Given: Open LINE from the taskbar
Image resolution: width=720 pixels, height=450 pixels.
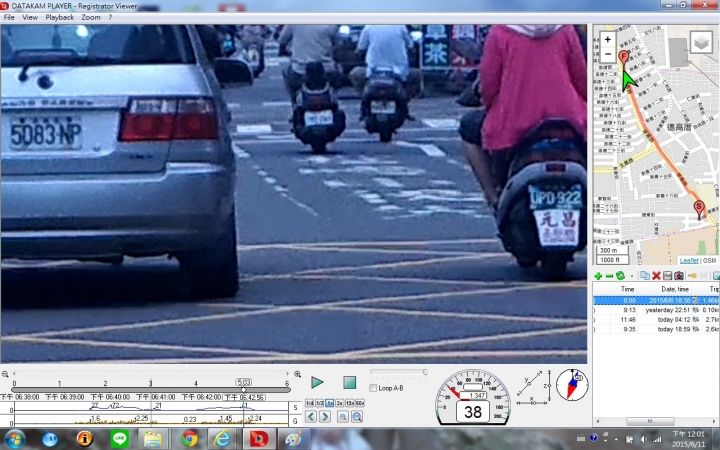Looking at the screenshot, I should (x=119, y=439).
